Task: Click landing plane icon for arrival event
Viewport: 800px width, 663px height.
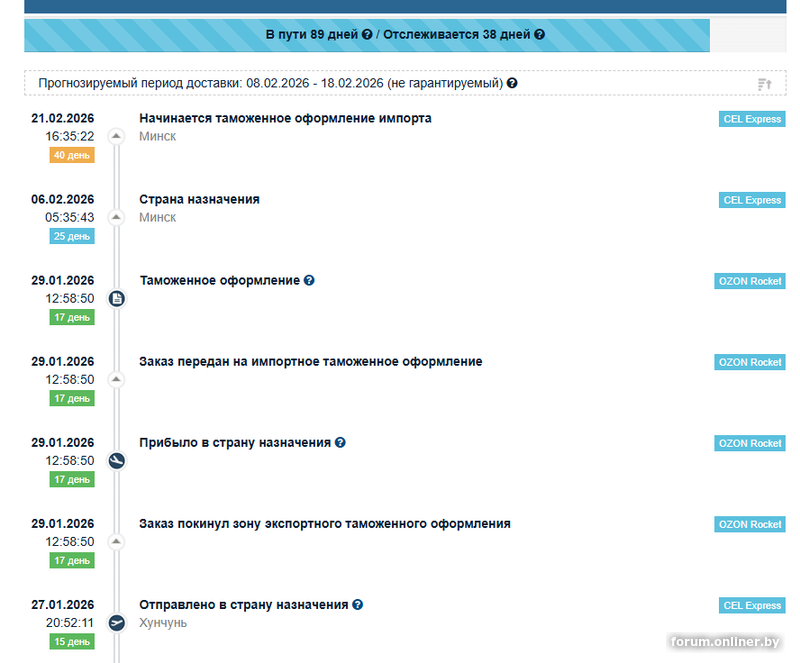Action: (117, 461)
